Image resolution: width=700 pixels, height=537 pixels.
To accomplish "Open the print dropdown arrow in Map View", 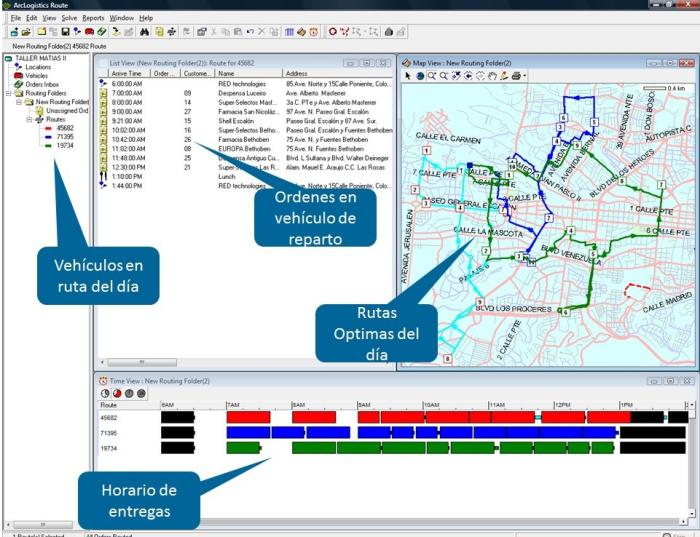I will [524, 76].
